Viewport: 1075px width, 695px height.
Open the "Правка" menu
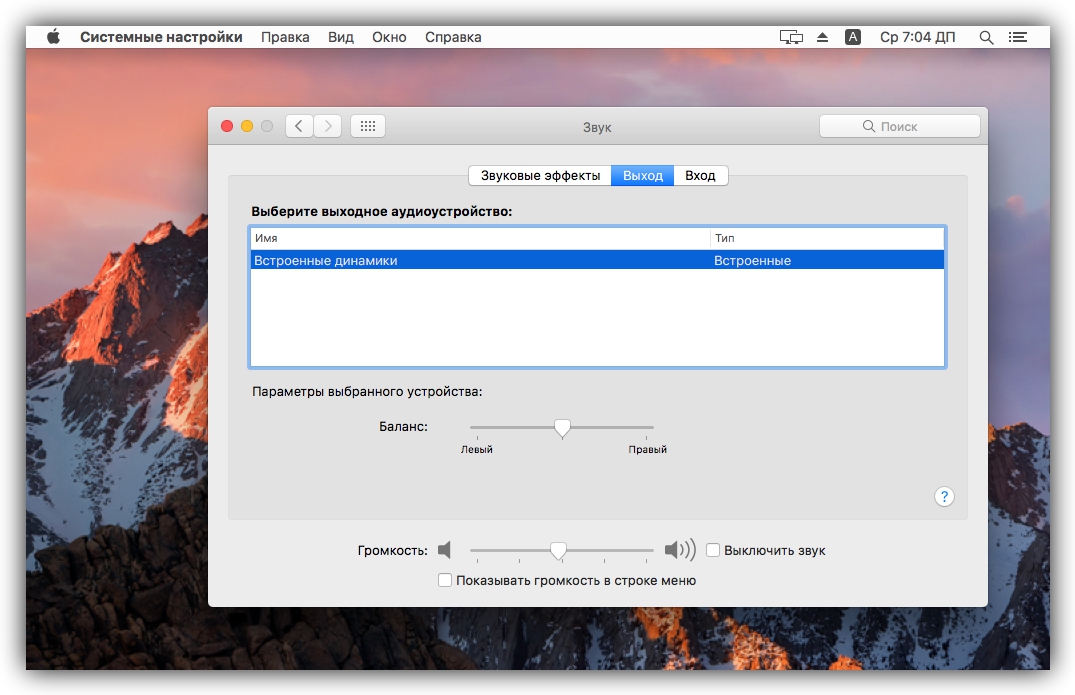(284, 37)
